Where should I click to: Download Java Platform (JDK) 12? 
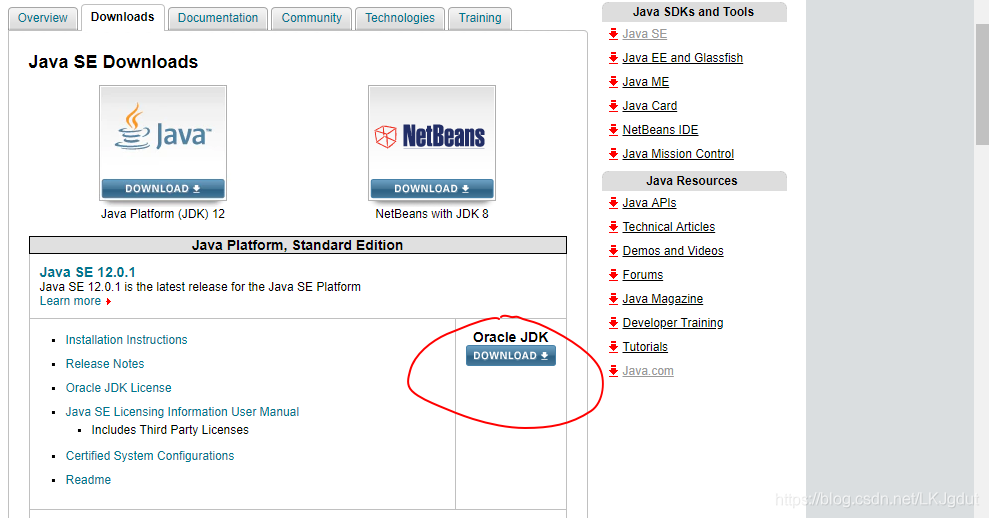(x=163, y=189)
